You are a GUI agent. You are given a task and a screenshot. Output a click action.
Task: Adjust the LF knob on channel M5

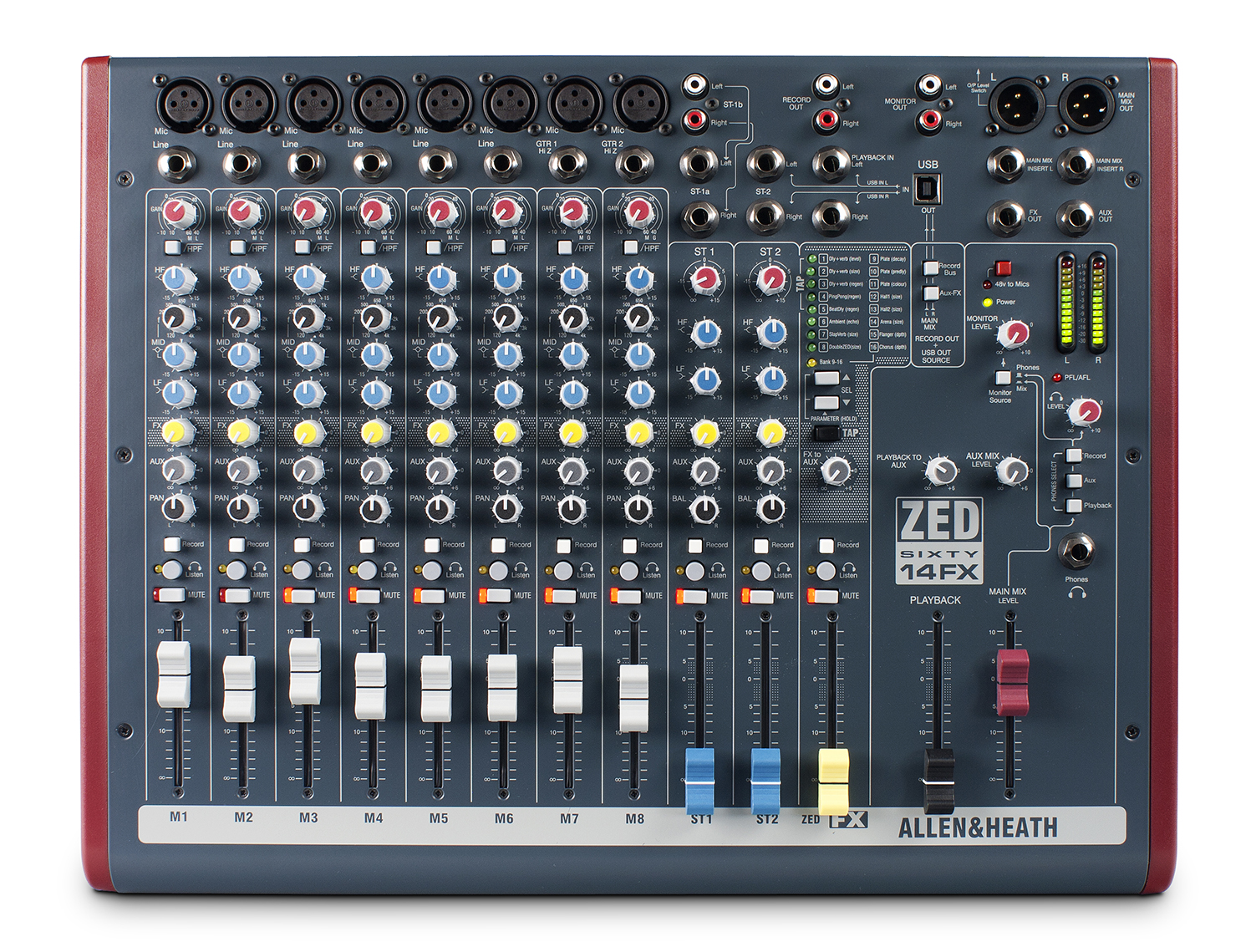click(440, 393)
